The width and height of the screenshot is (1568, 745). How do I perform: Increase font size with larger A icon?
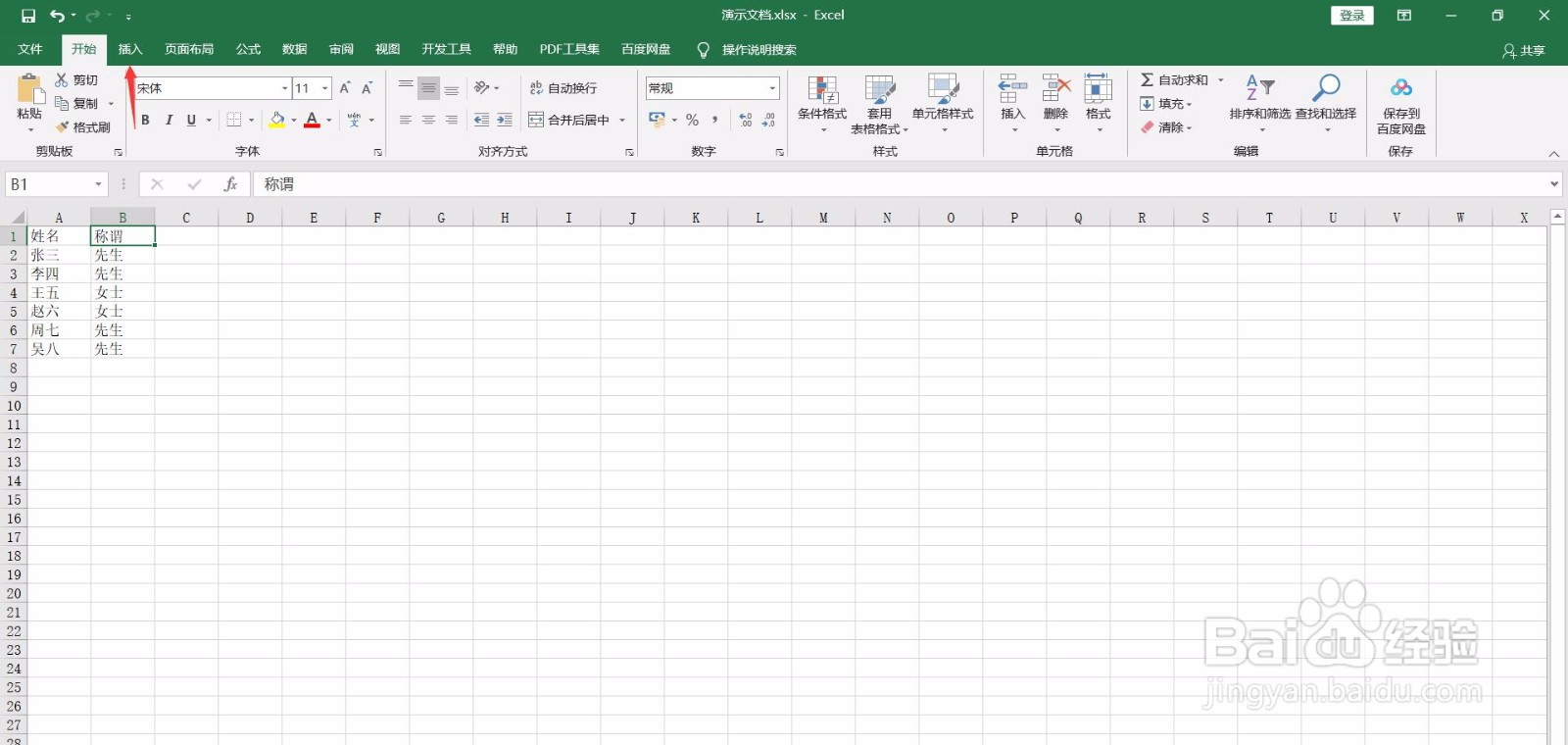coord(345,88)
